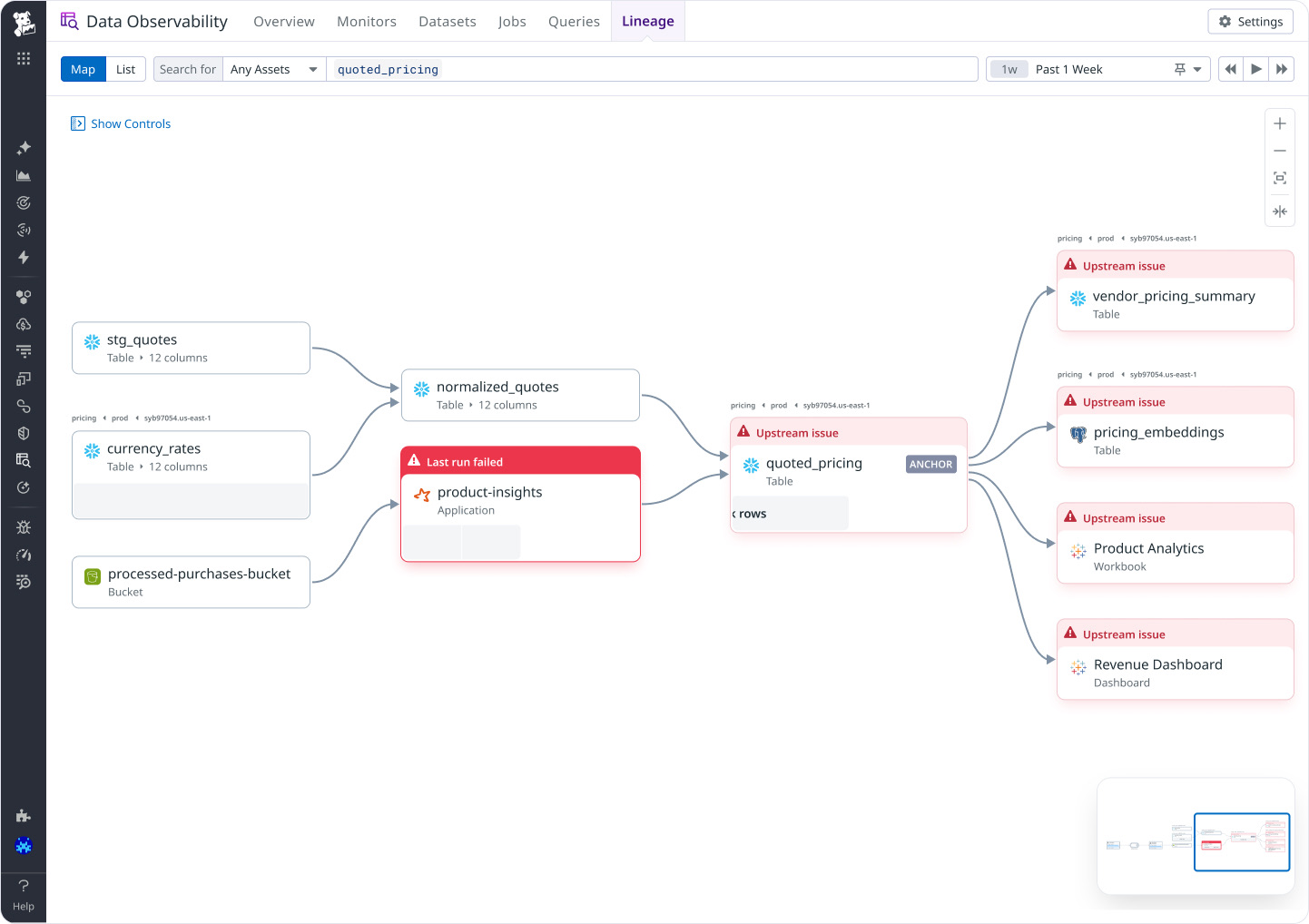Click the ANCHOR badge on quoted_pricing

coord(931,464)
